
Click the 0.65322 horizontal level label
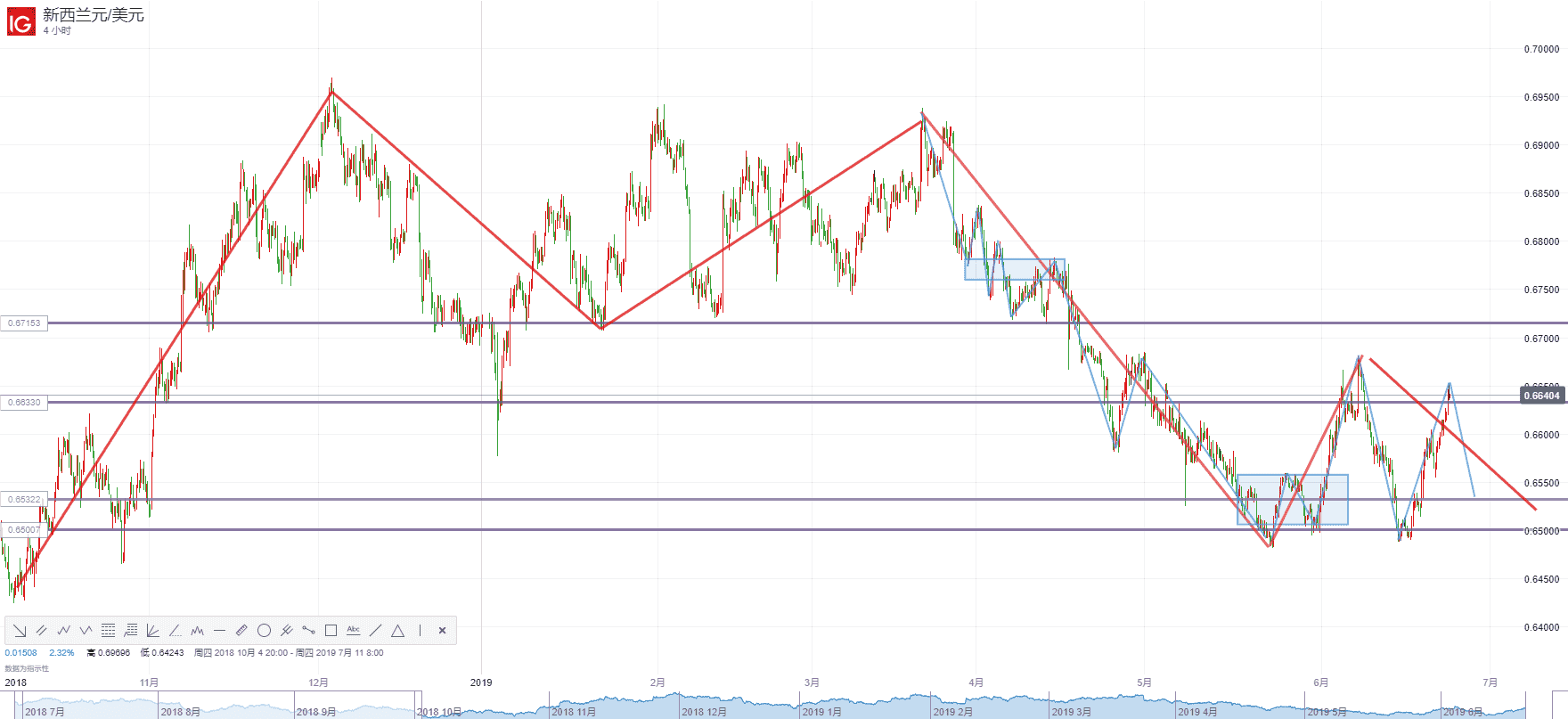(24, 500)
